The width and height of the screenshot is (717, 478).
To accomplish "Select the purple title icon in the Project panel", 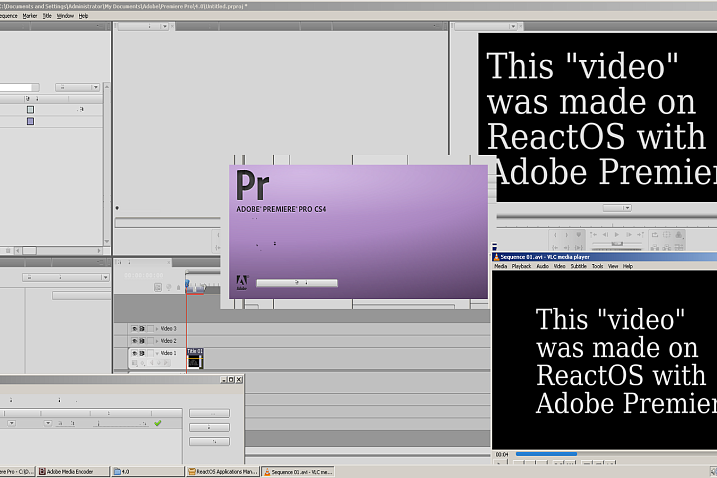I will [30, 121].
